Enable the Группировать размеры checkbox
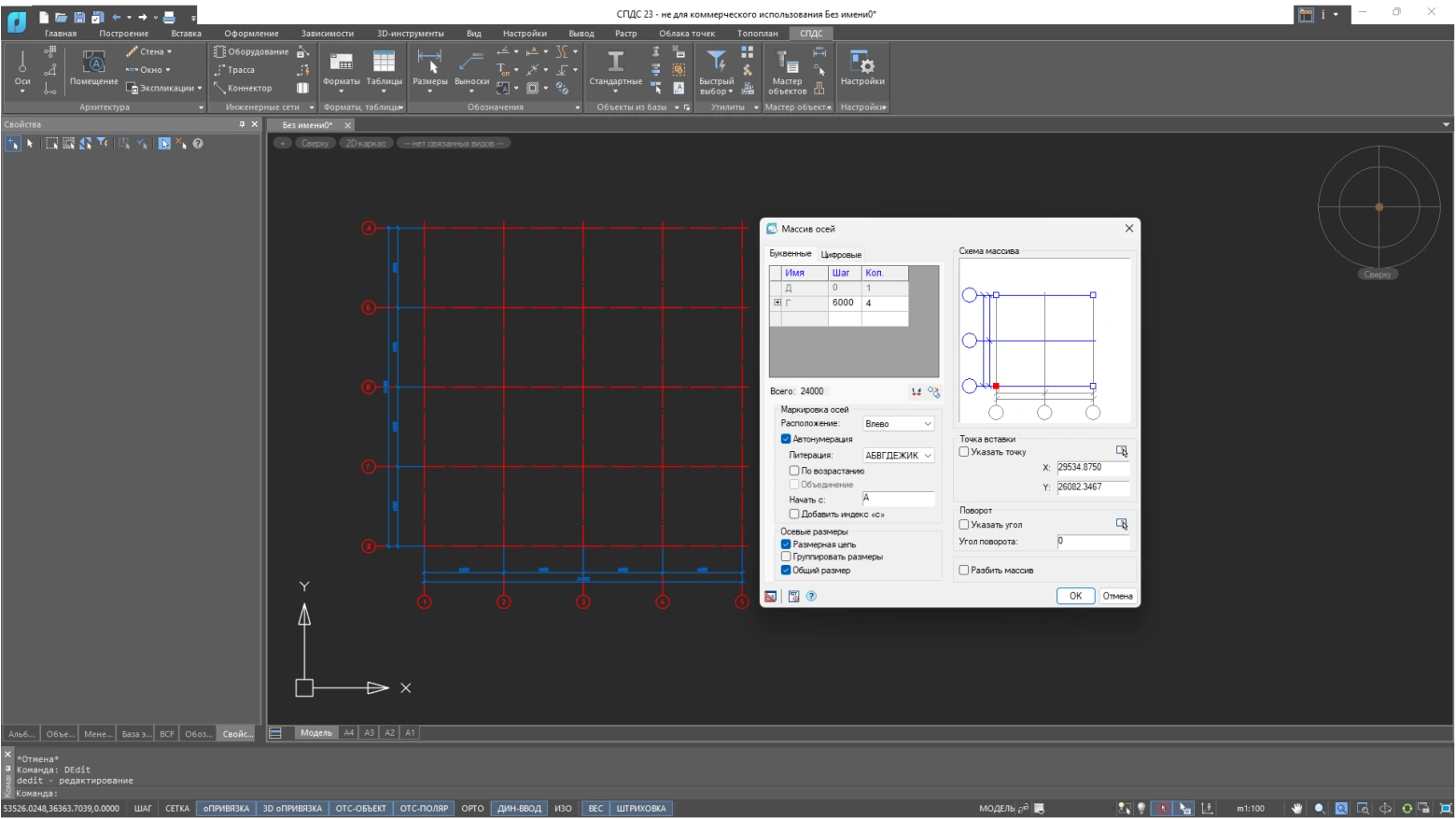1456x819 pixels. point(786,557)
